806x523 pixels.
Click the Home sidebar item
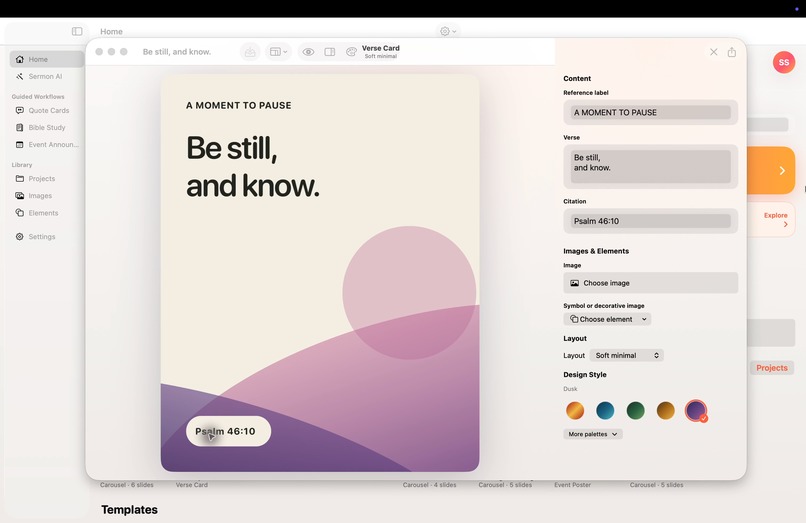click(x=47, y=59)
